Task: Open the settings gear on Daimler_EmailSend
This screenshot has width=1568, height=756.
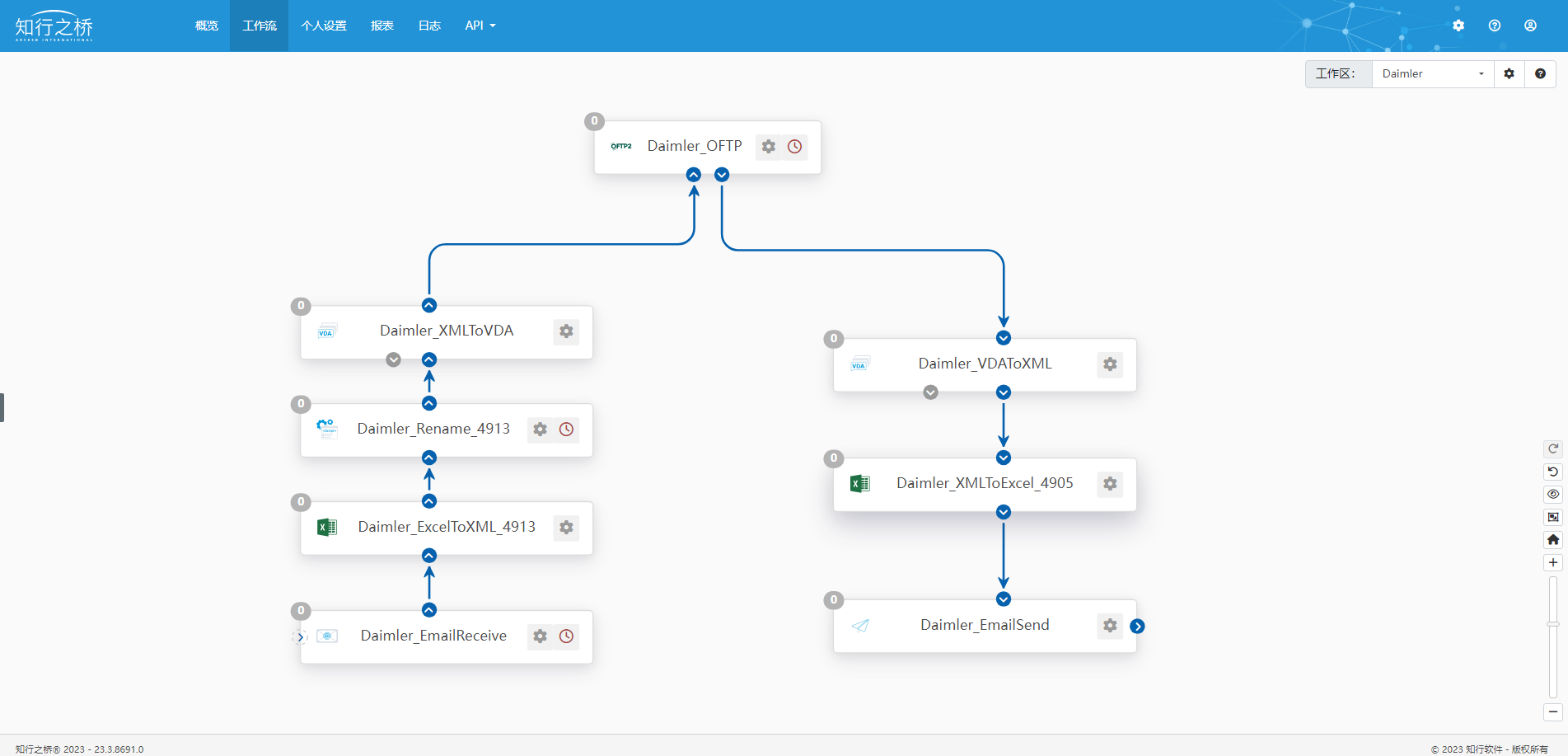Action: [x=1110, y=626]
